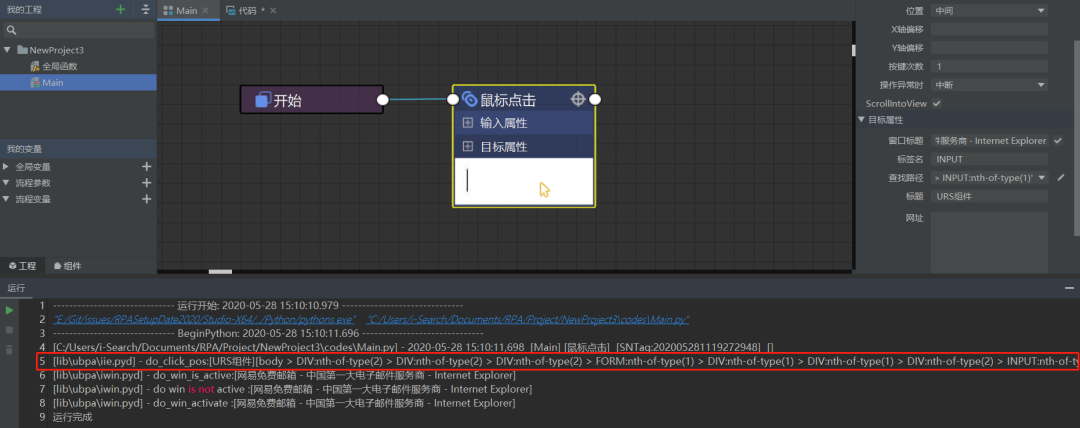Click the green add project plus icon

tap(121, 9)
